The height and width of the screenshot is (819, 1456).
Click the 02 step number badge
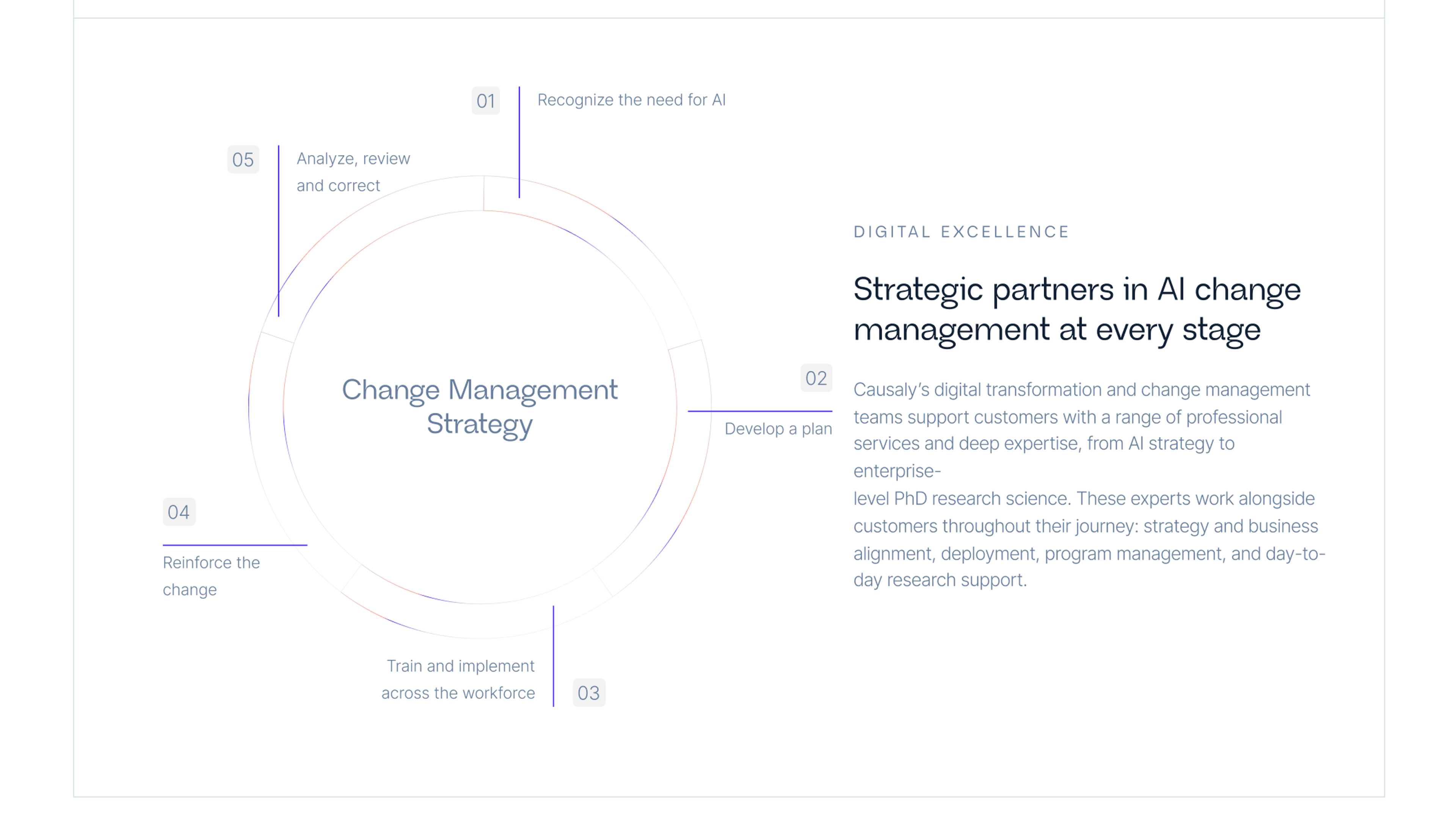pos(816,378)
